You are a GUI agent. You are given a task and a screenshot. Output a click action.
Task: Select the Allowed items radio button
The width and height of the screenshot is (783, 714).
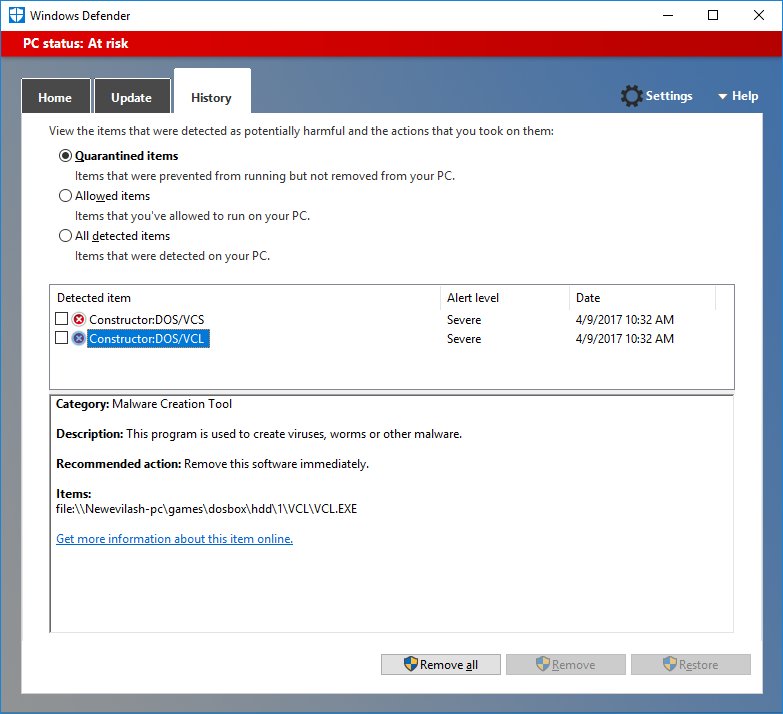pyautogui.click(x=65, y=196)
